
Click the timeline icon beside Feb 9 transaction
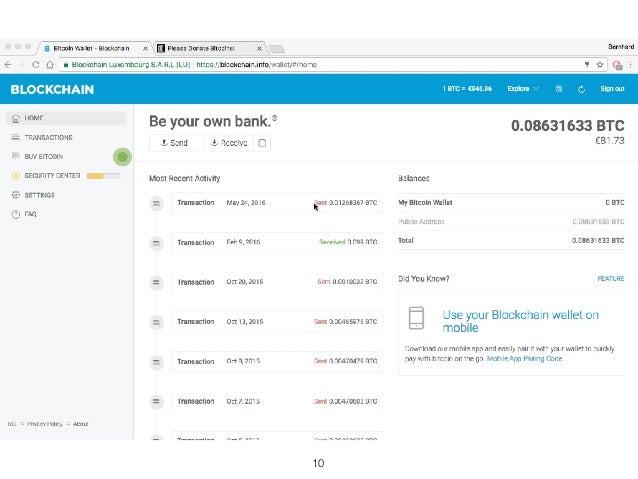[156, 243]
